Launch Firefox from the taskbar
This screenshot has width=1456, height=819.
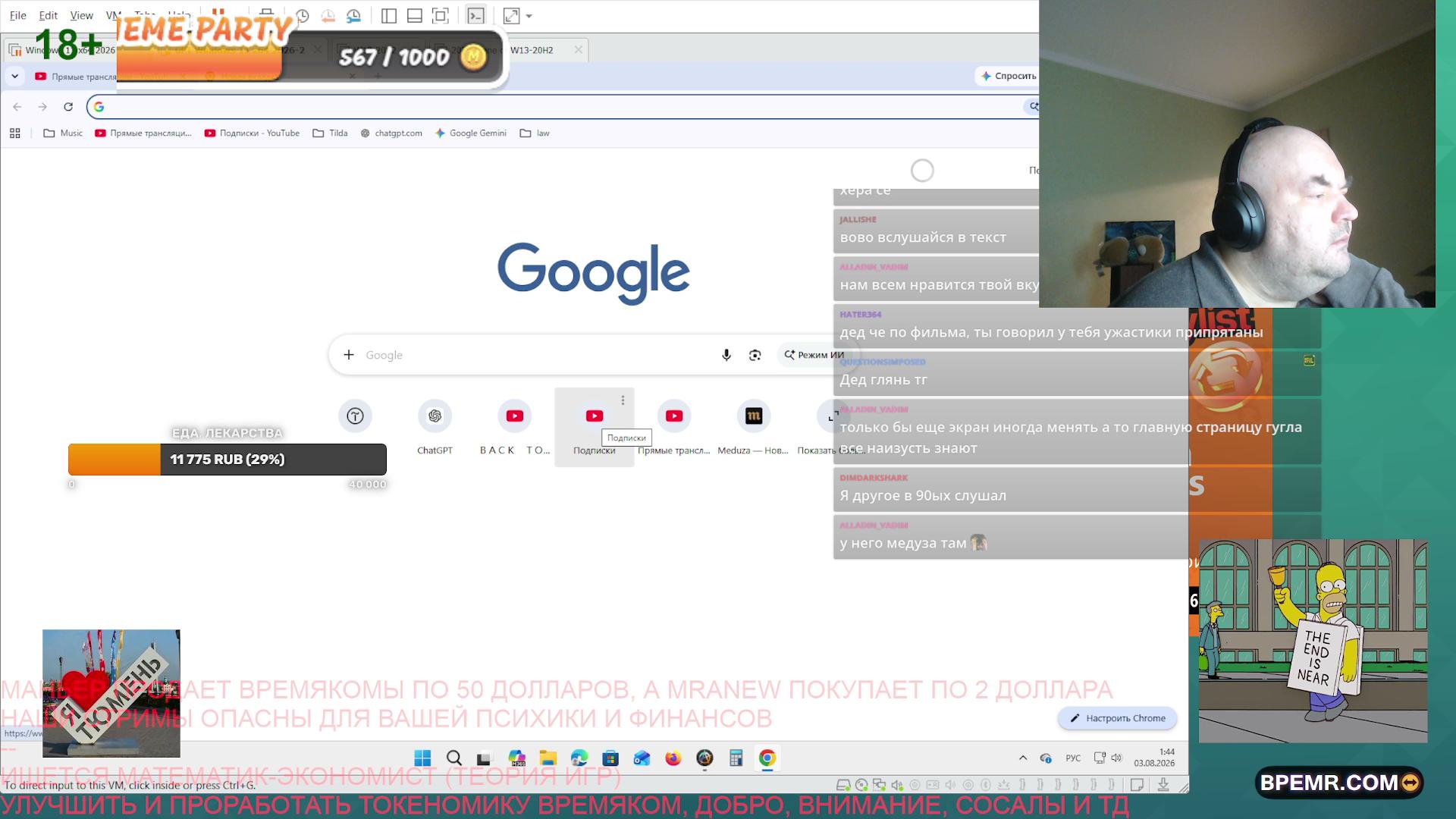[673, 758]
